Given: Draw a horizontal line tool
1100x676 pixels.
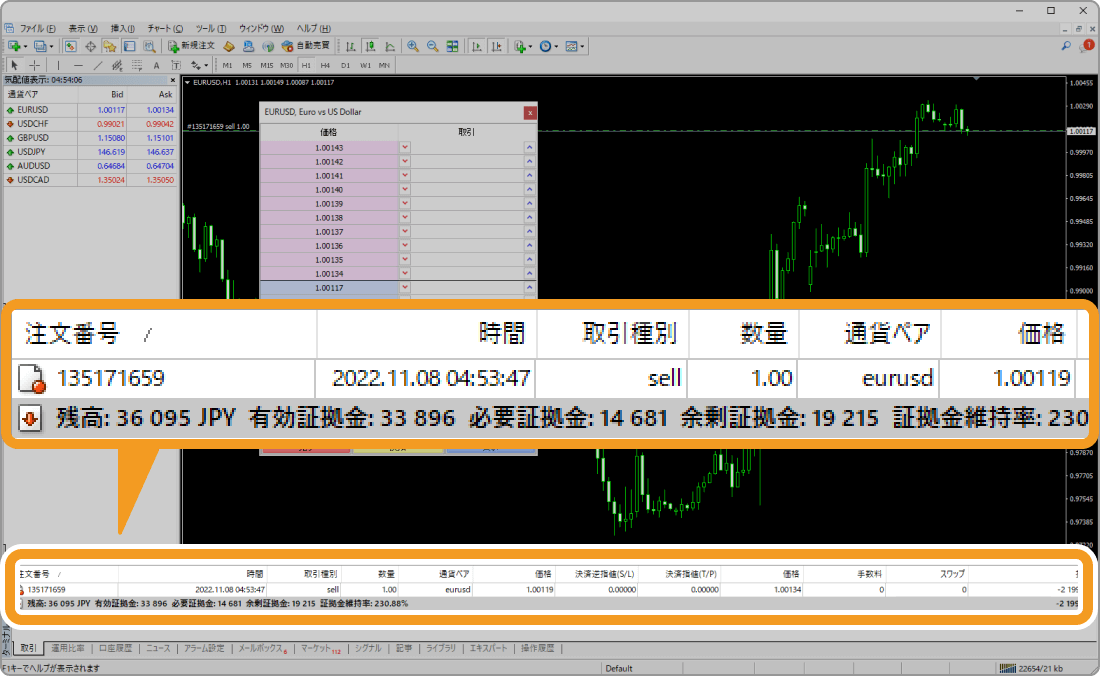Looking at the screenshot, I should (78, 65).
